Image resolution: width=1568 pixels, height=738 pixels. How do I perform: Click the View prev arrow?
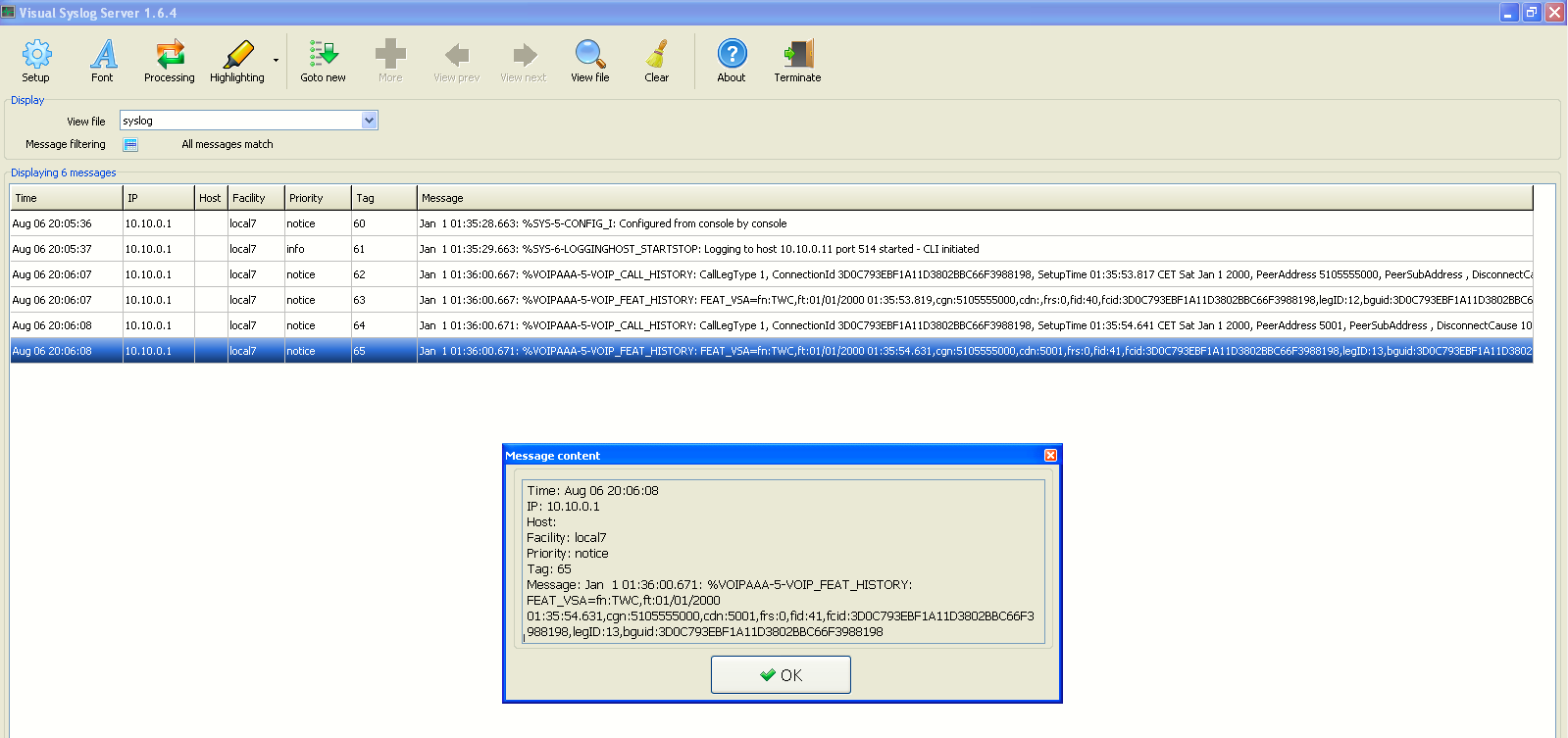(x=457, y=62)
